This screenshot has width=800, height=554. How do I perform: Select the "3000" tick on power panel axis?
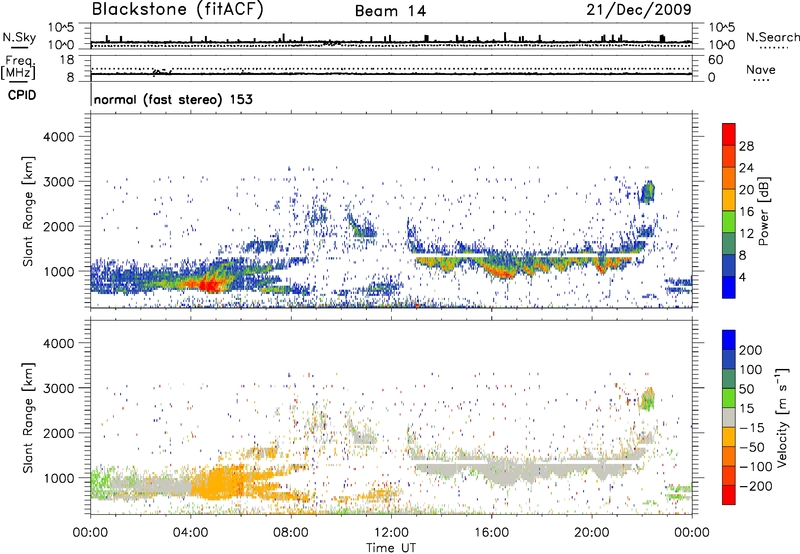(58, 182)
